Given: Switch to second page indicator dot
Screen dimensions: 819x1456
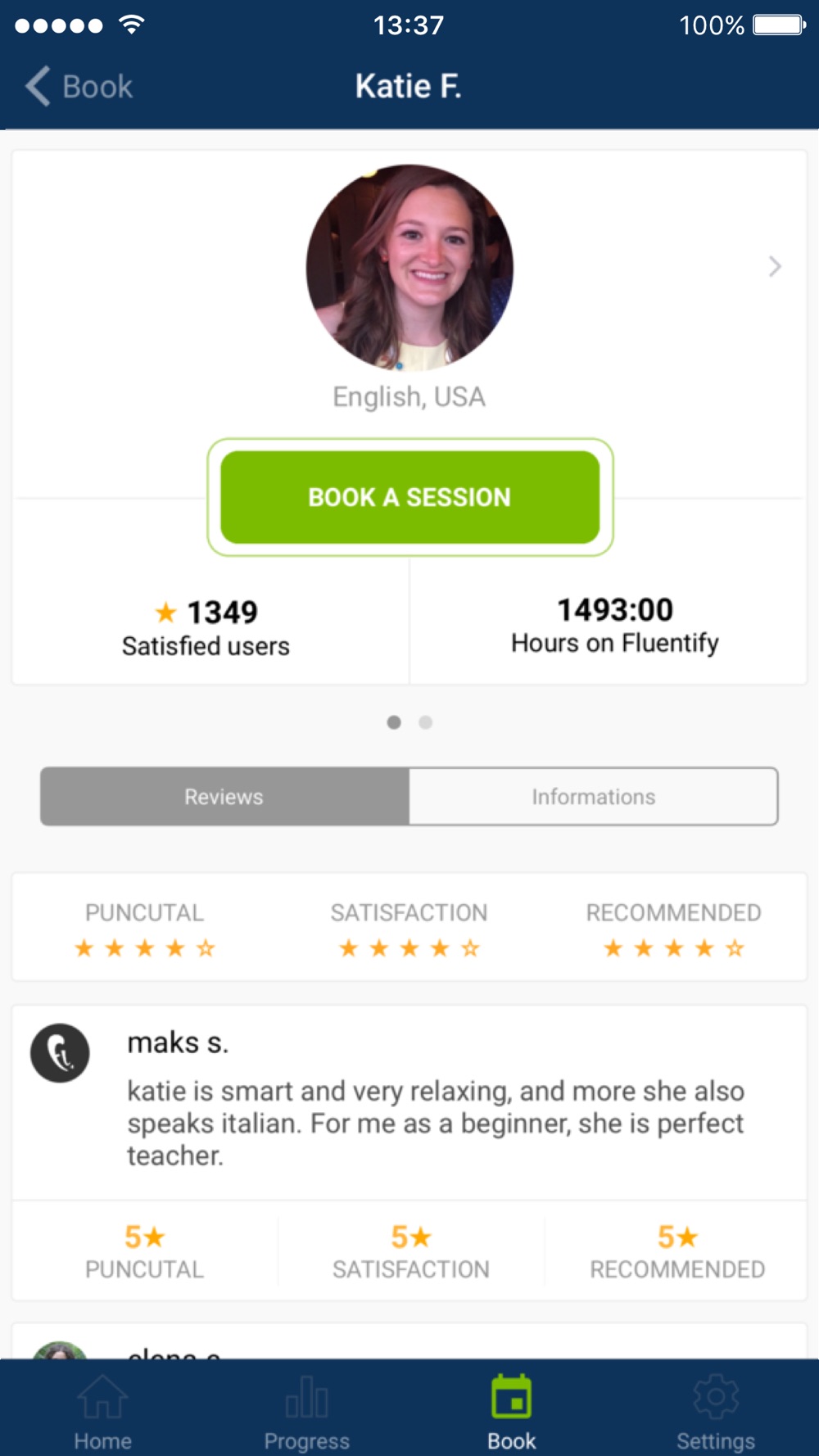Looking at the screenshot, I should click(425, 722).
